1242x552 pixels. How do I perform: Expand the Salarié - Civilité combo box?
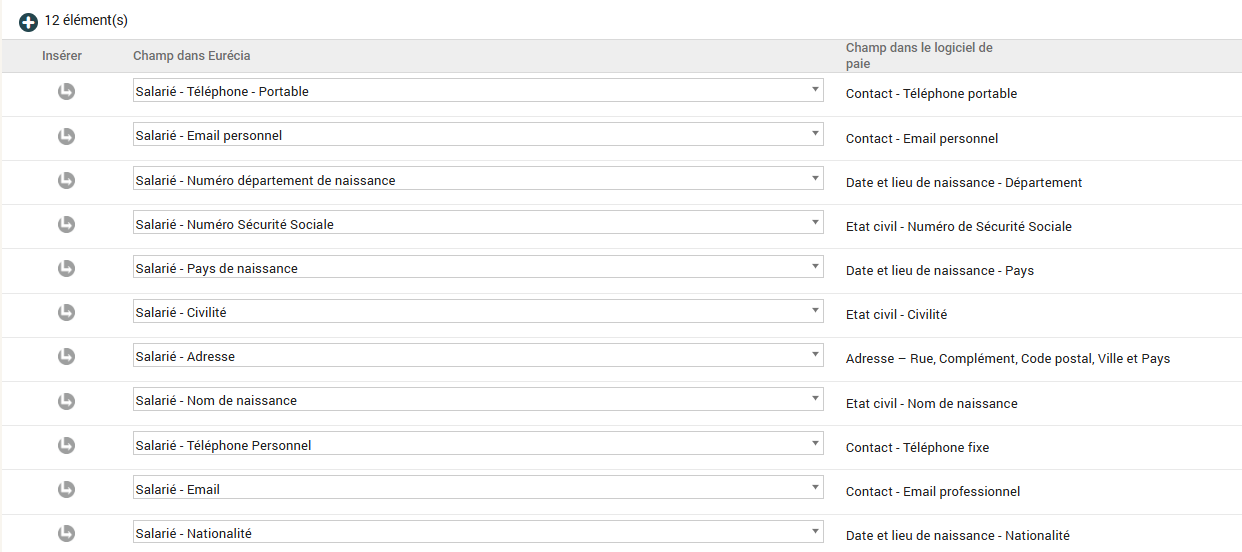tap(478, 312)
